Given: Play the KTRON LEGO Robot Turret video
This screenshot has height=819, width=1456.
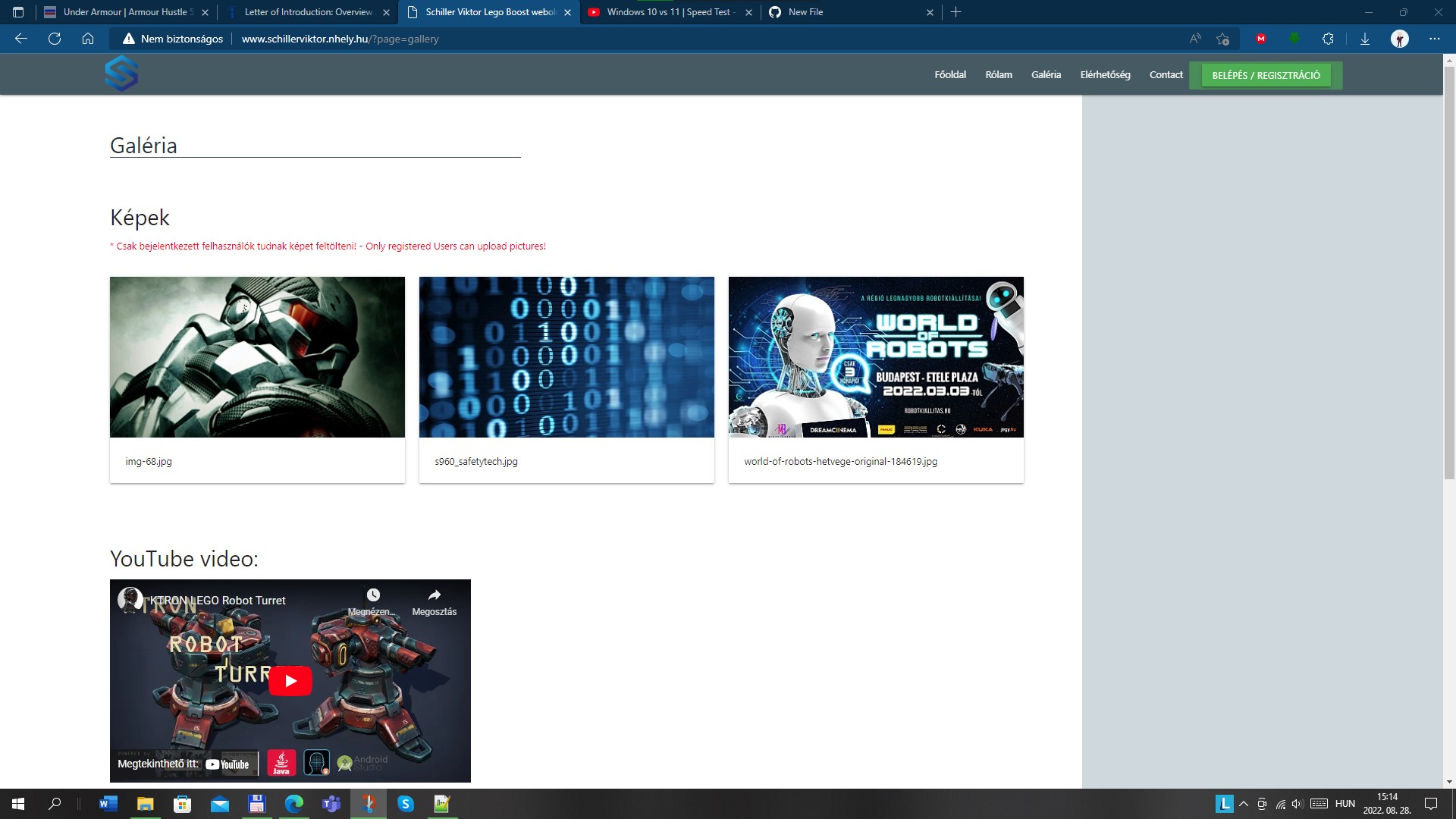Looking at the screenshot, I should tap(290, 680).
